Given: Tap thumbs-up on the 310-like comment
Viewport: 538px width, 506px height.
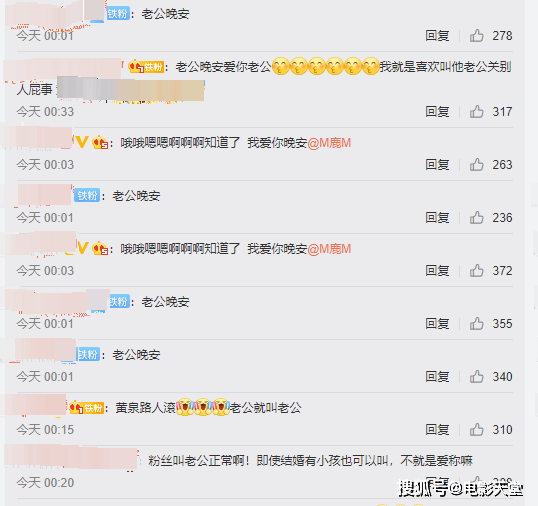Looking at the screenshot, I should (x=477, y=429).
